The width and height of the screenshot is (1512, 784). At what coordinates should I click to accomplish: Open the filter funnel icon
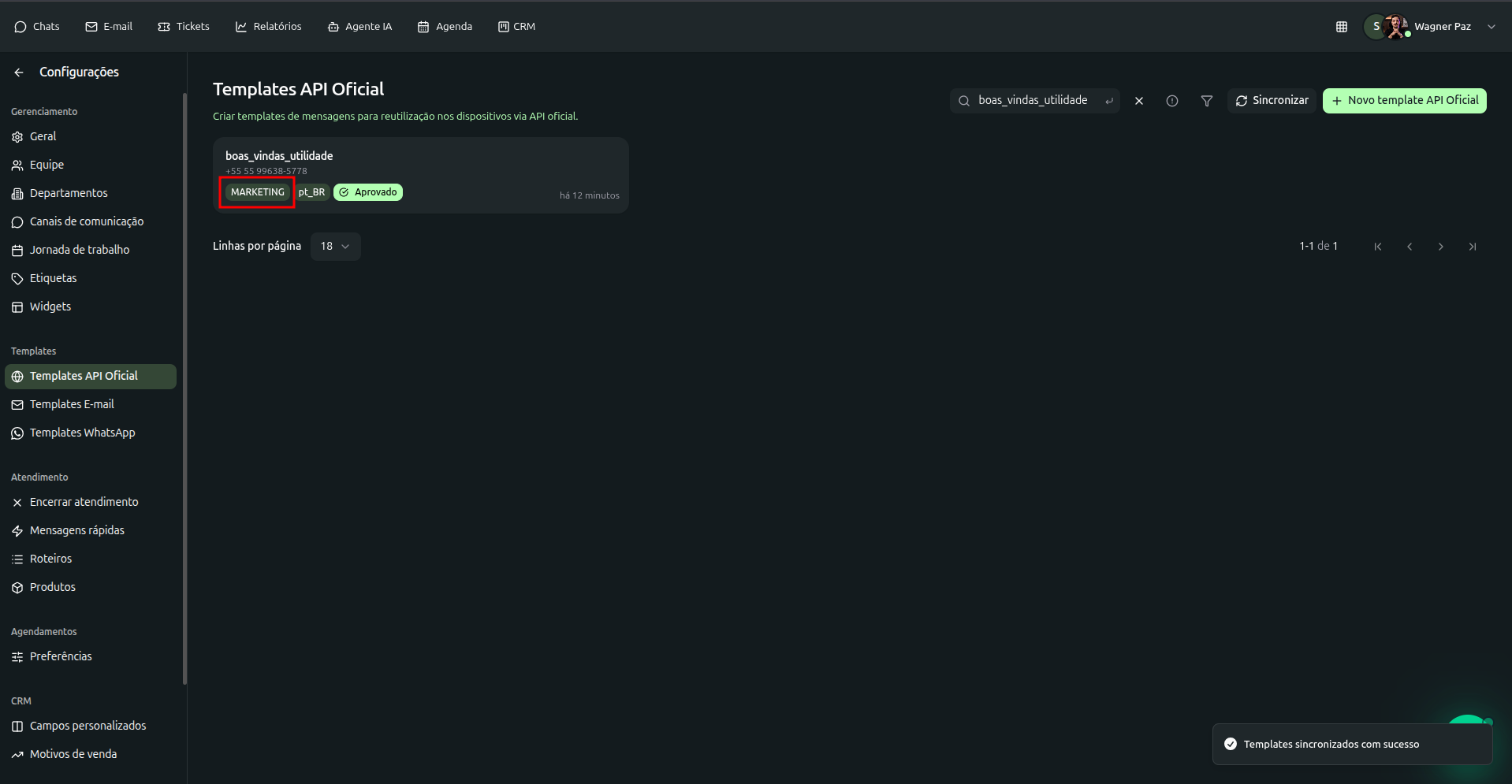(1206, 101)
